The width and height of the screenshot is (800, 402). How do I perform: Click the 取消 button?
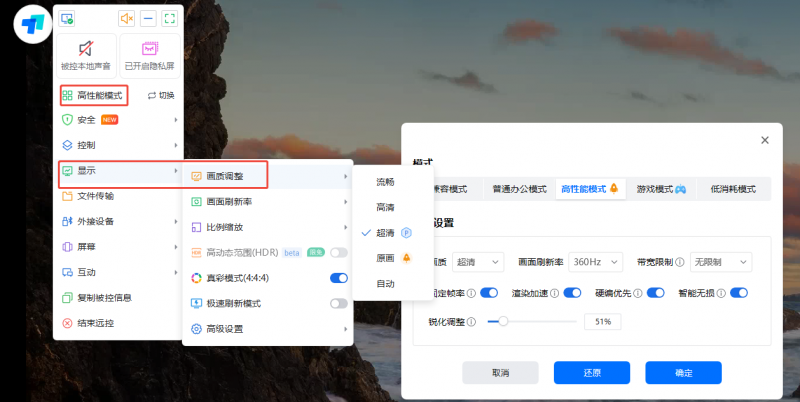[x=501, y=373]
